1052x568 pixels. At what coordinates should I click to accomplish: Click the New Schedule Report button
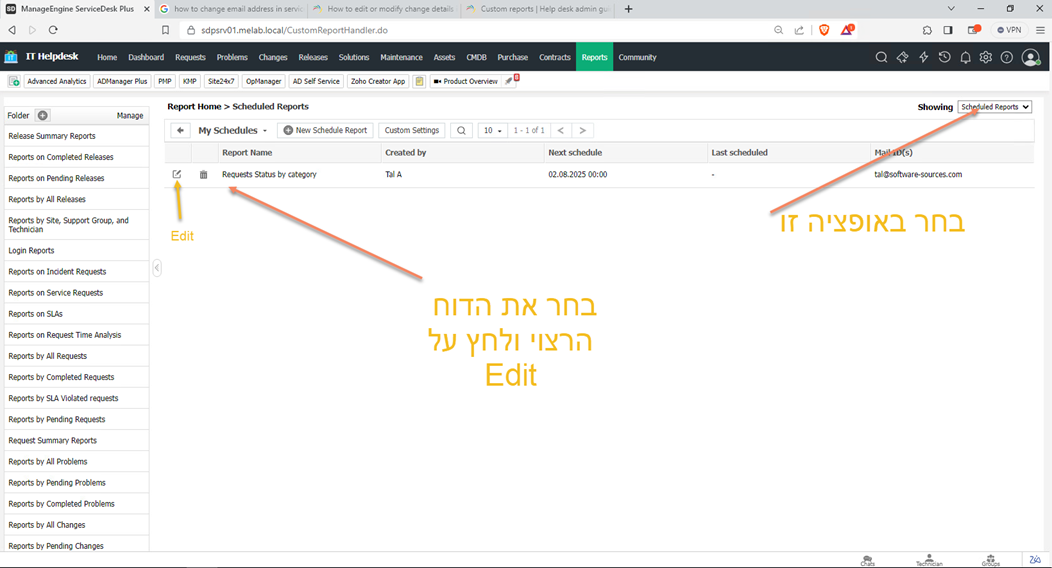pos(326,130)
